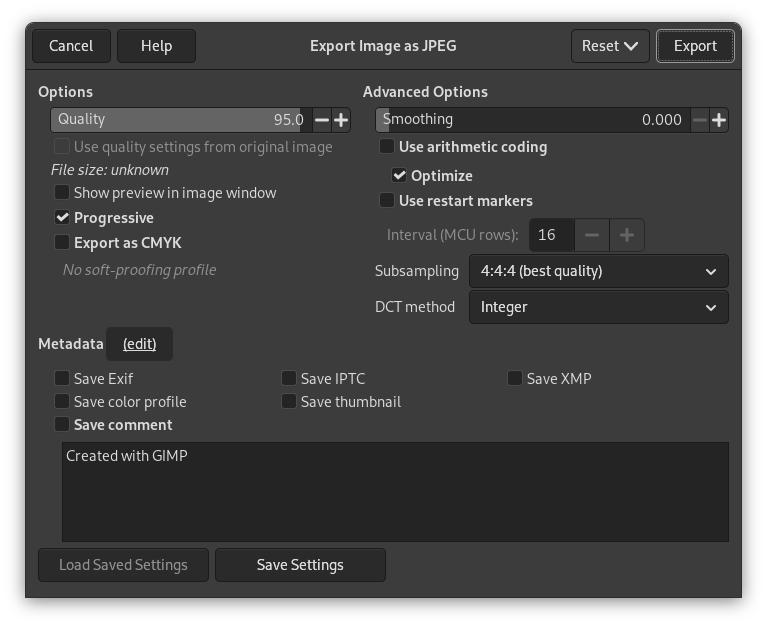Enable the Save thumbnail option
This screenshot has height=626, width=767.
tap(289, 402)
